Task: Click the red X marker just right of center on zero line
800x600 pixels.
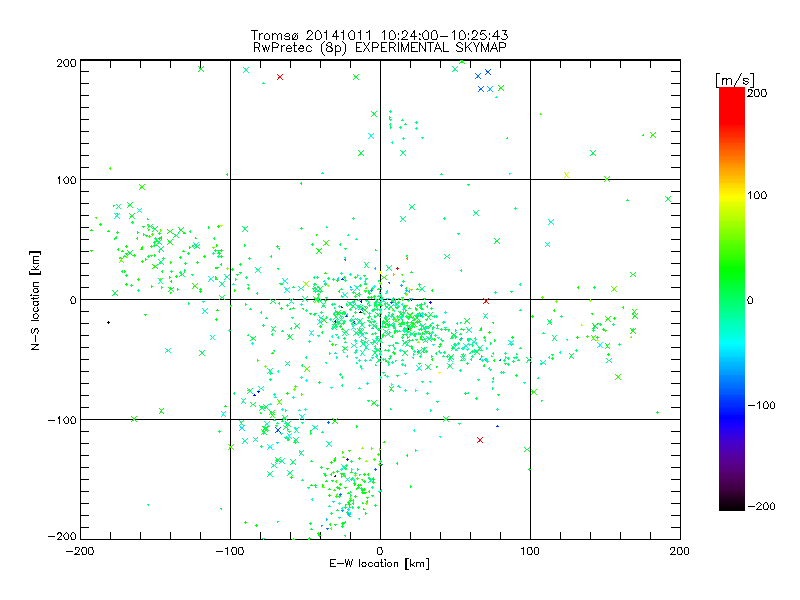Action: click(486, 301)
